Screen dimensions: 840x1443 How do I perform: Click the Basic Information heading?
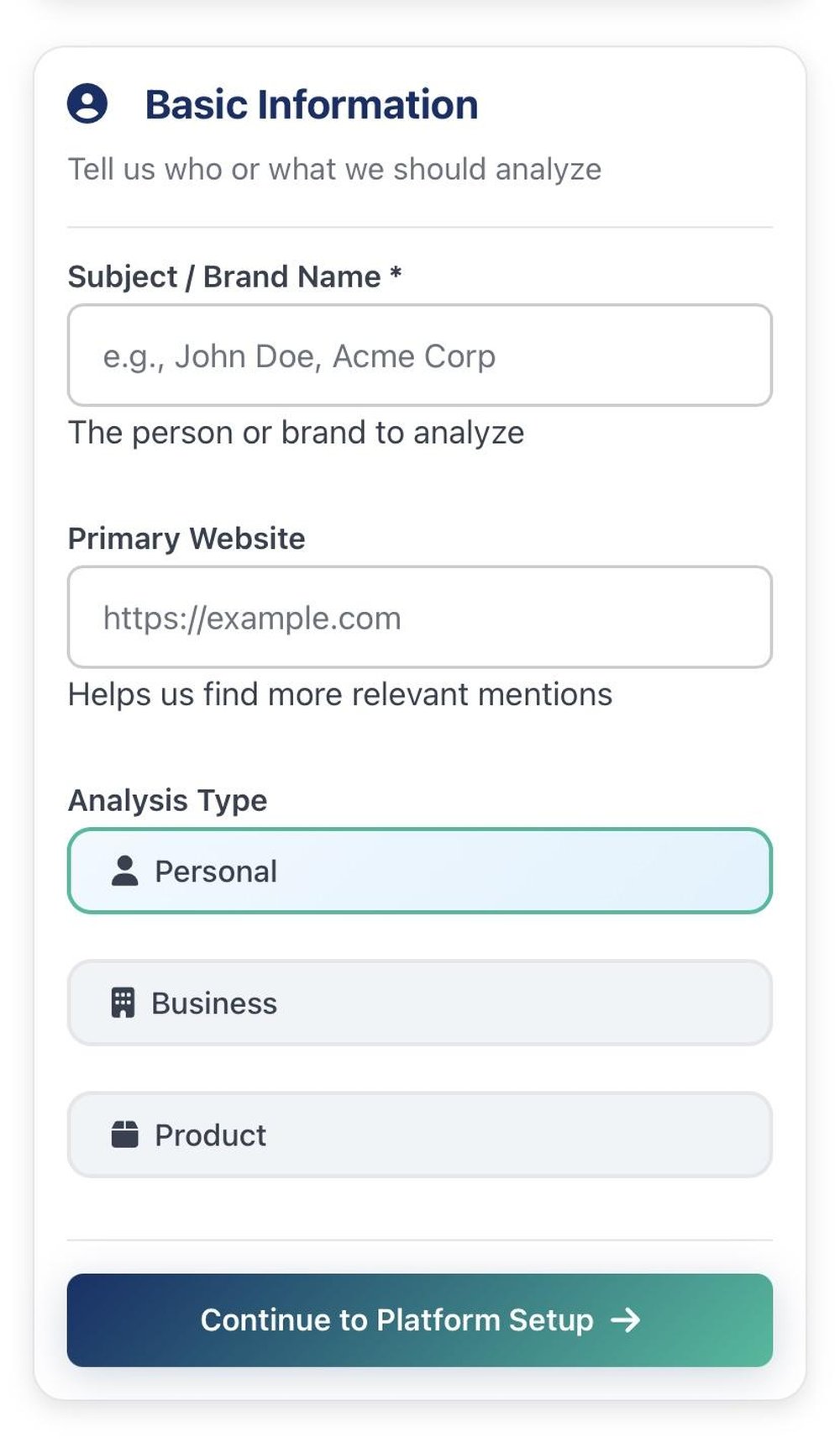(x=311, y=103)
